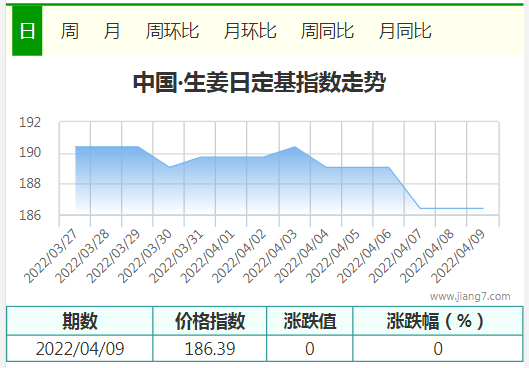Click the 186 y-axis label
The image size is (529, 368).
pos(30,215)
